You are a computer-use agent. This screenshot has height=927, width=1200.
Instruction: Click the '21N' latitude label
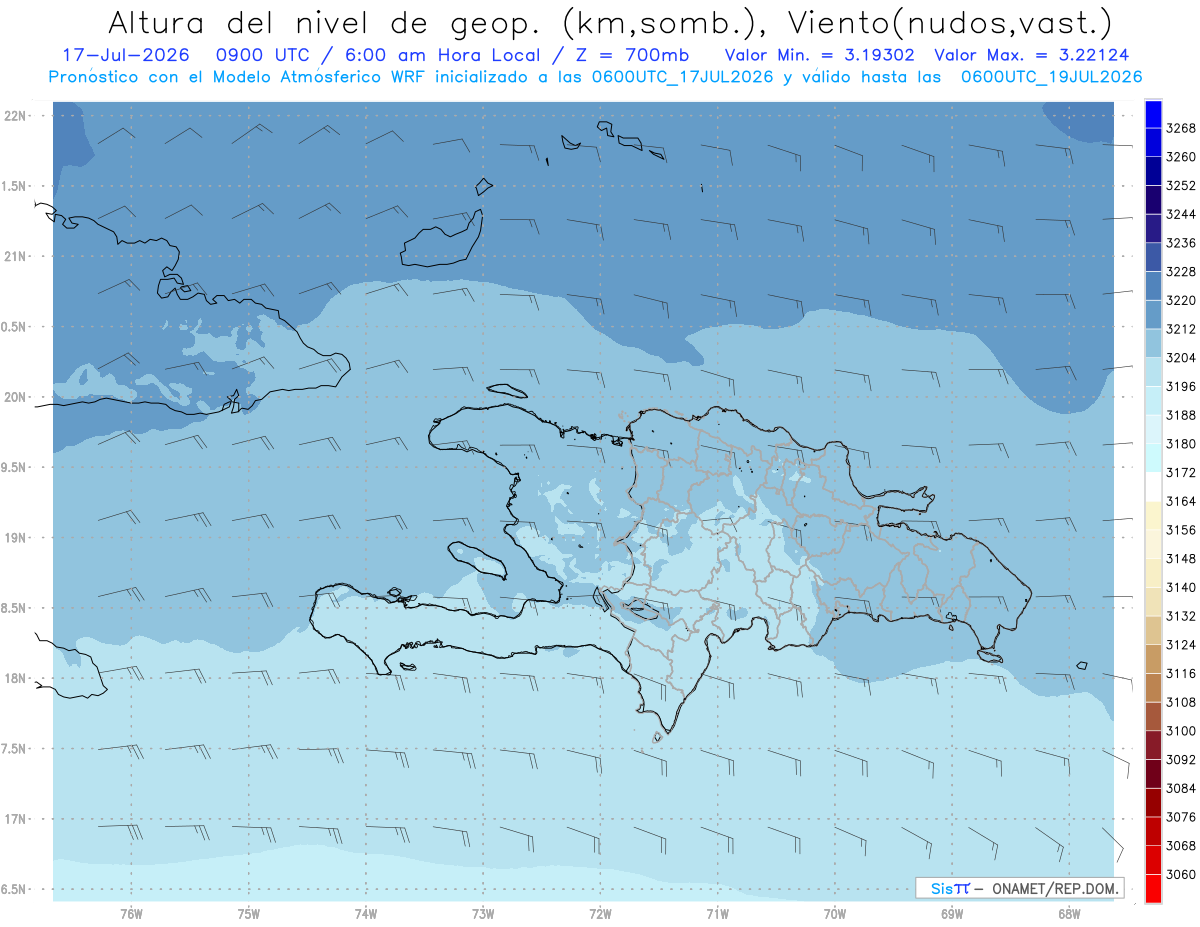pyautogui.click(x=17, y=257)
